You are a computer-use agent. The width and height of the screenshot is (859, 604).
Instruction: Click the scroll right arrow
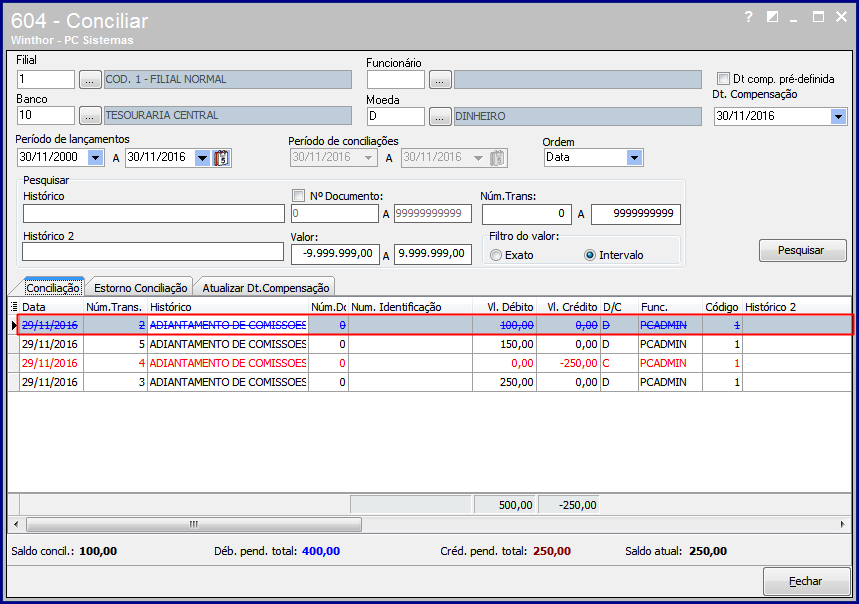coord(842,525)
